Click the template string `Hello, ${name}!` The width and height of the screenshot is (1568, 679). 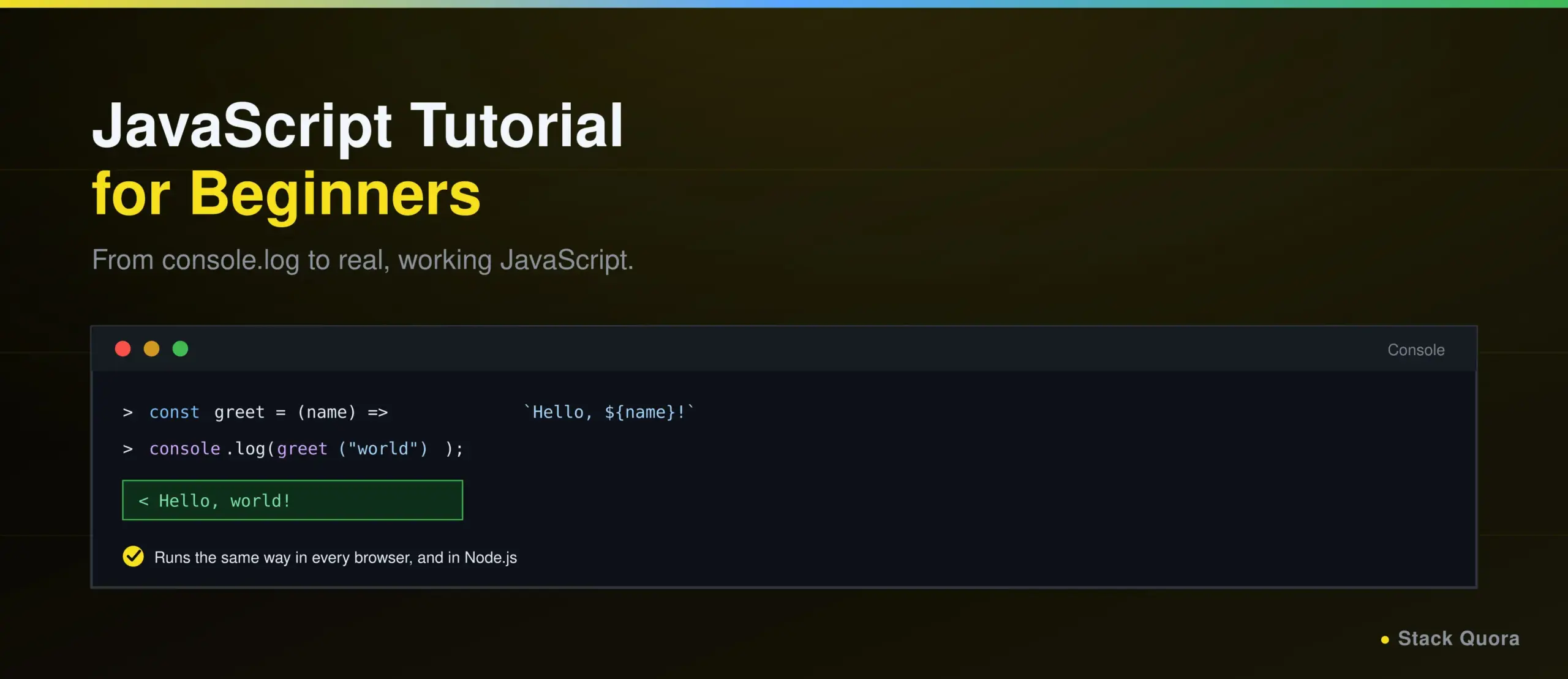point(609,412)
